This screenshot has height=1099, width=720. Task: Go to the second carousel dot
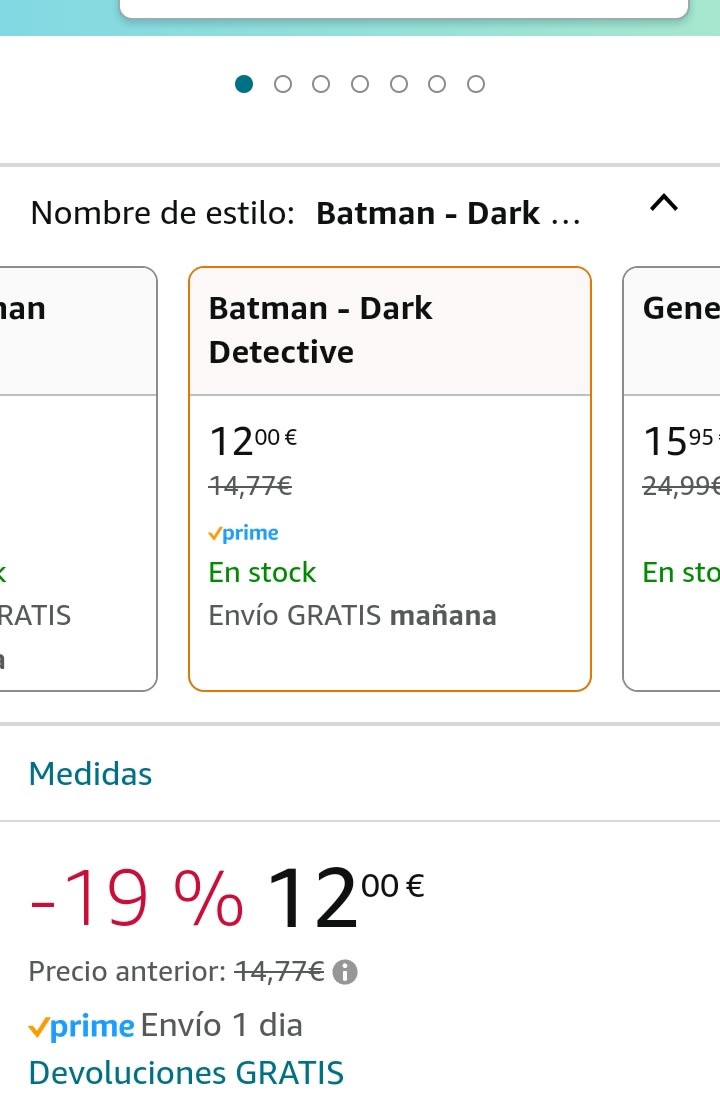point(283,84)
